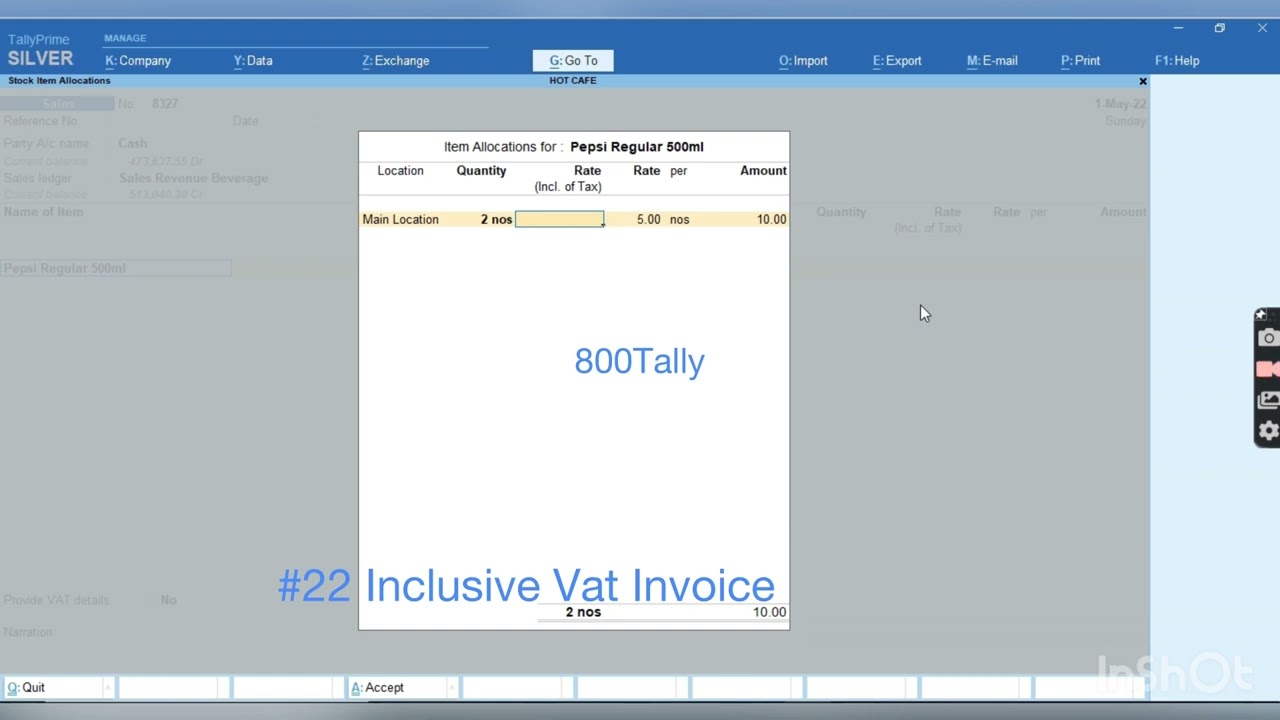This screenshot has width=1280, height=720.
Task: Click the total amount 10.00 at the bottom
Action: click(769, 612)
